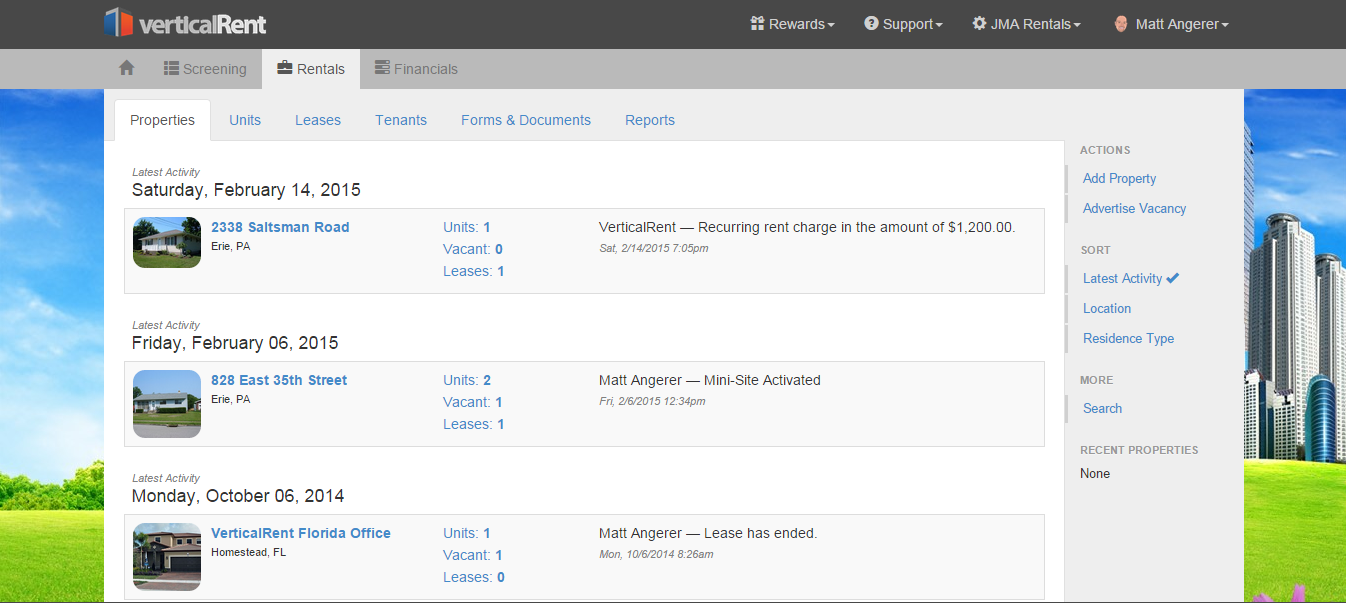Select the Properties tab
This screenshot has width=1346, height=603.
162,120
